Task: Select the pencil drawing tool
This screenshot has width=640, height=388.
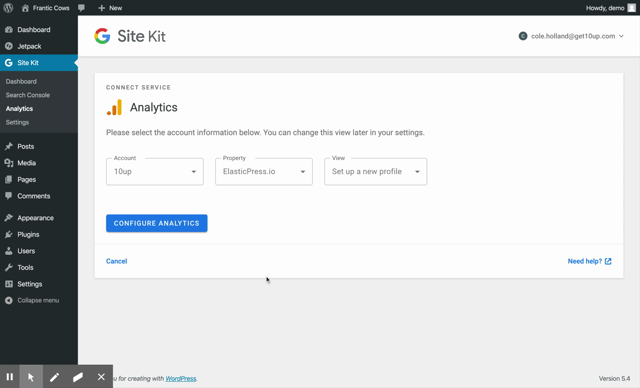Action: click(54, 377)
